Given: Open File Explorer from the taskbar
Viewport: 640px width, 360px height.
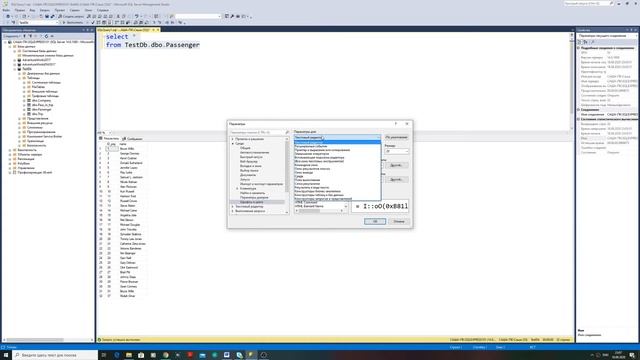Looking at the screenshot, I should tap(129, 355).
